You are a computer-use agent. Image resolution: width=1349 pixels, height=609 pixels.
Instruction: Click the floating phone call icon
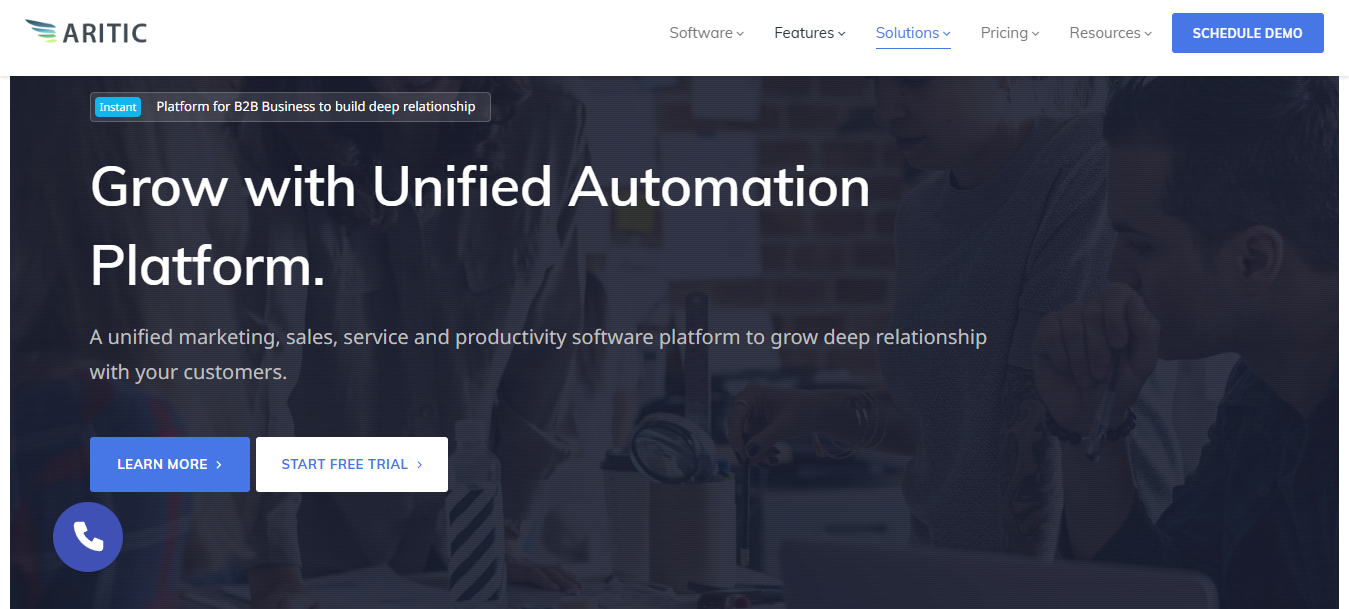click(x=88, y=537)
